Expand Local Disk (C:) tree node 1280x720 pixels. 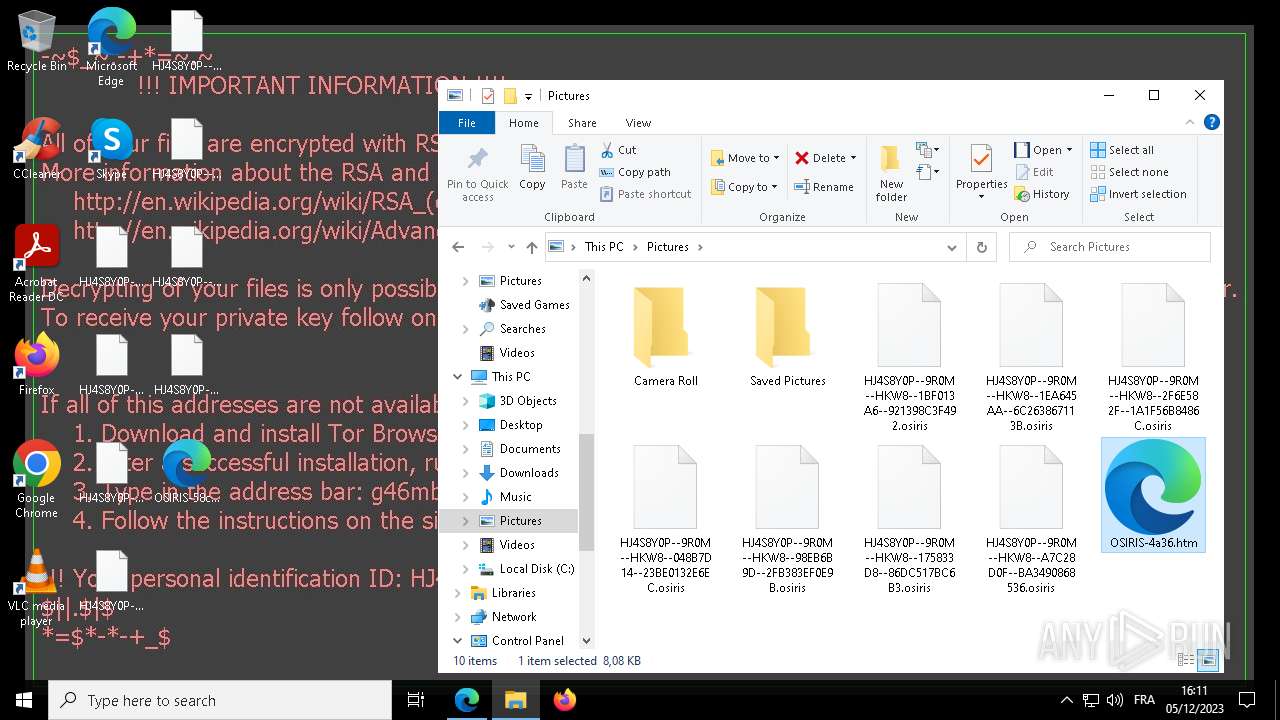click(x=465, y=569)
